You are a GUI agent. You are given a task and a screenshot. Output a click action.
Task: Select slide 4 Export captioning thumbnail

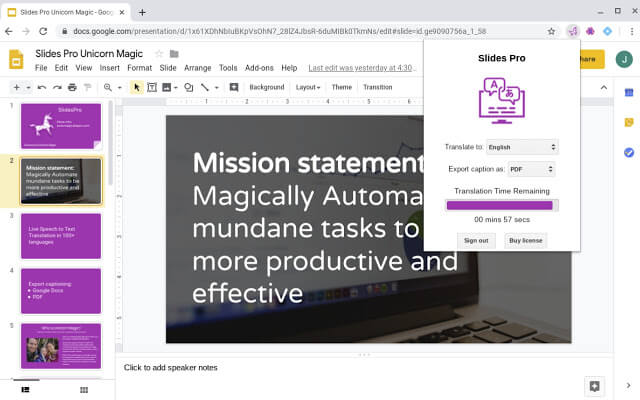[x=61, y=291]
